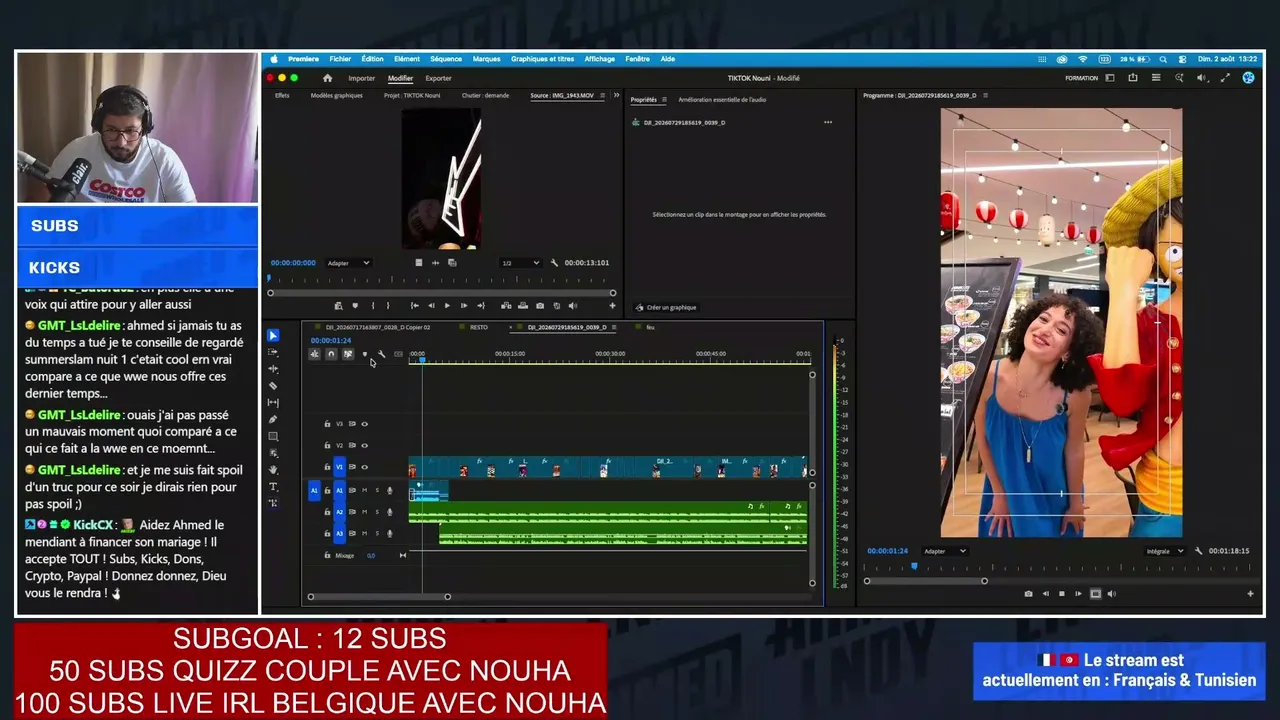The image size is (1280, 720).
Task: Open the program monitor button editor plus
Action: click(x=1250, y=594)
